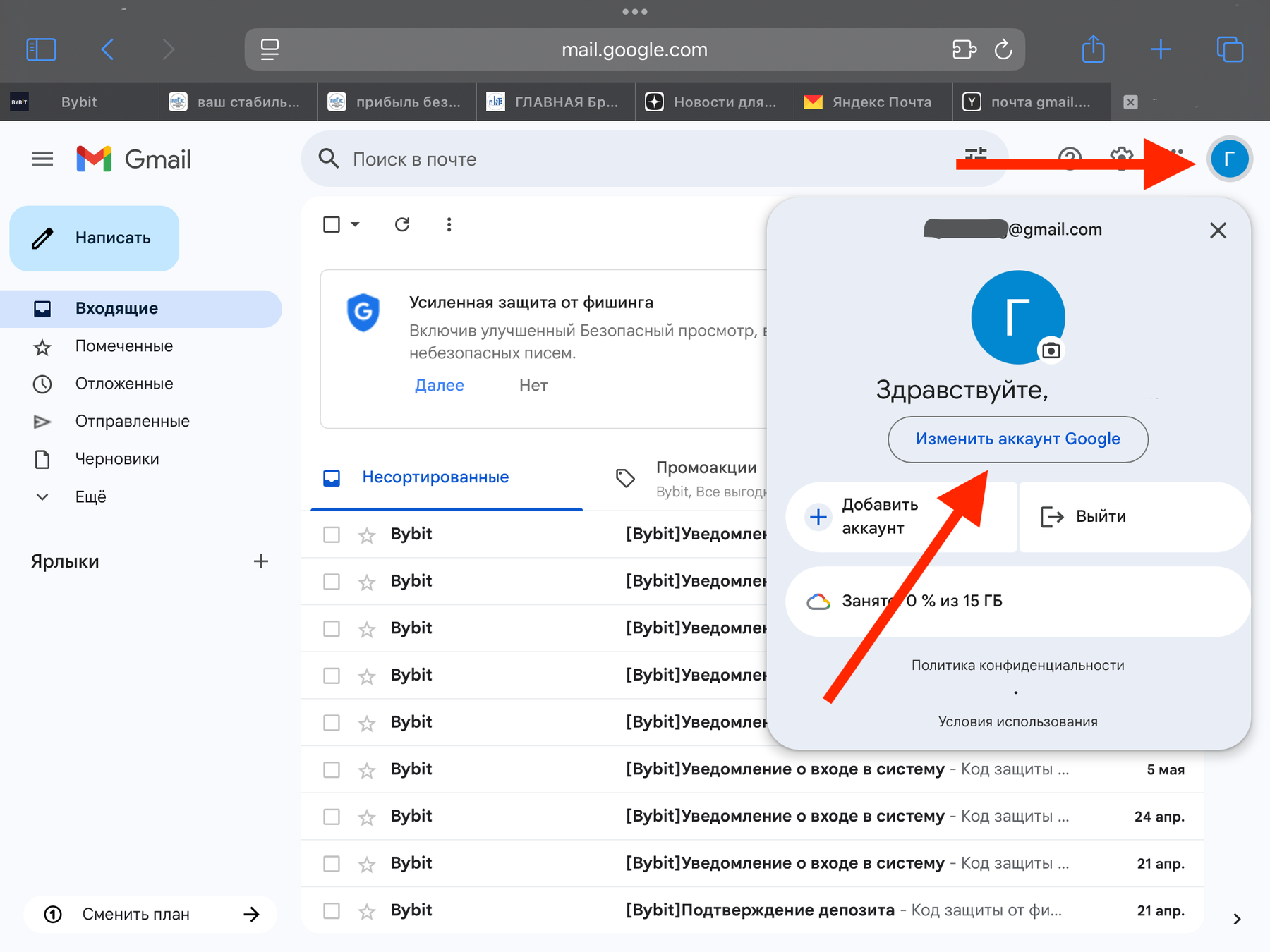Screen dimensions: 1270x952
Task: Select checkbox of fifth Bybit email
Action: (332, 723)
